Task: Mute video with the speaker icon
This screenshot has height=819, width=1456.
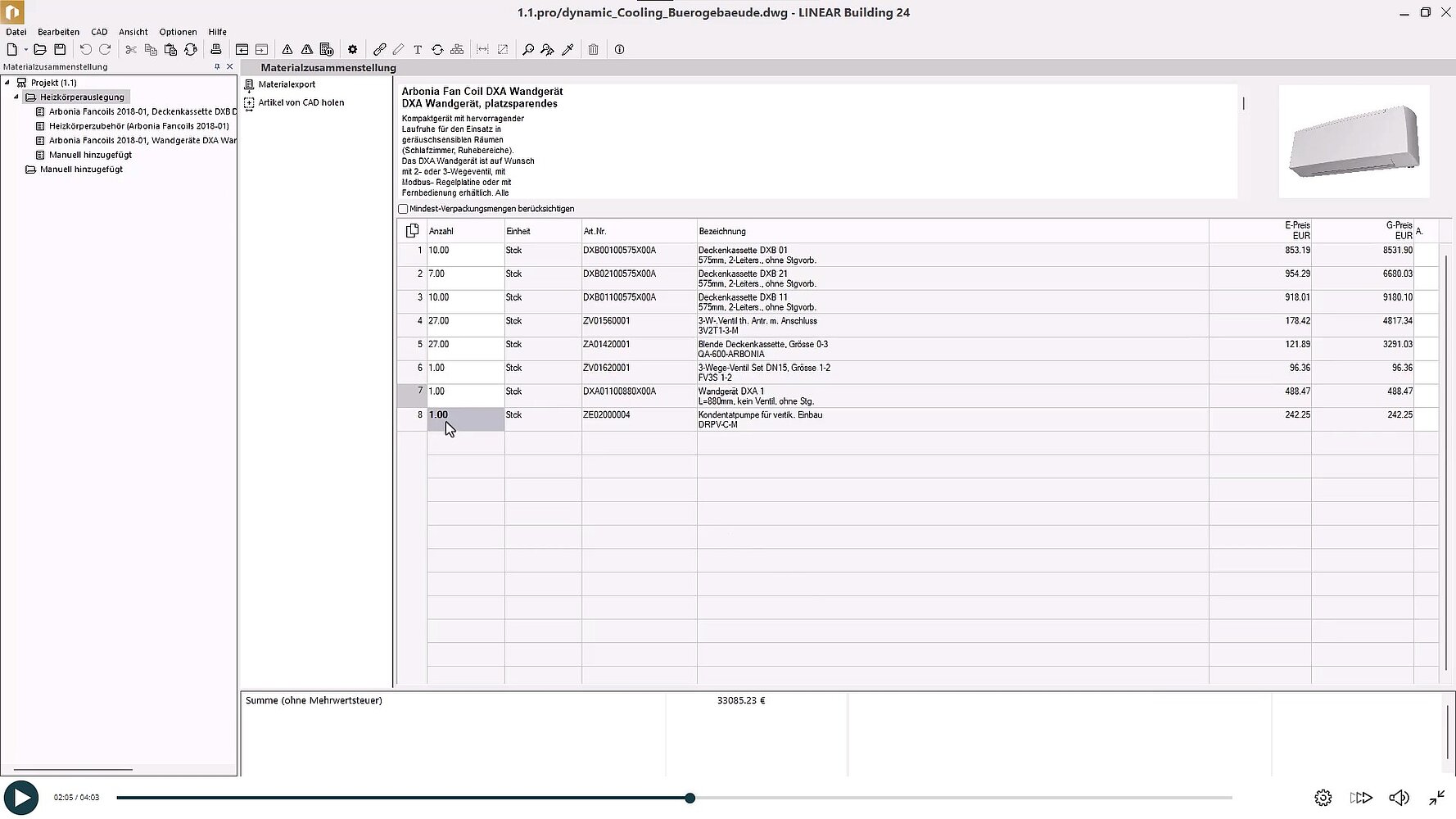Action: coord(1399,798)
